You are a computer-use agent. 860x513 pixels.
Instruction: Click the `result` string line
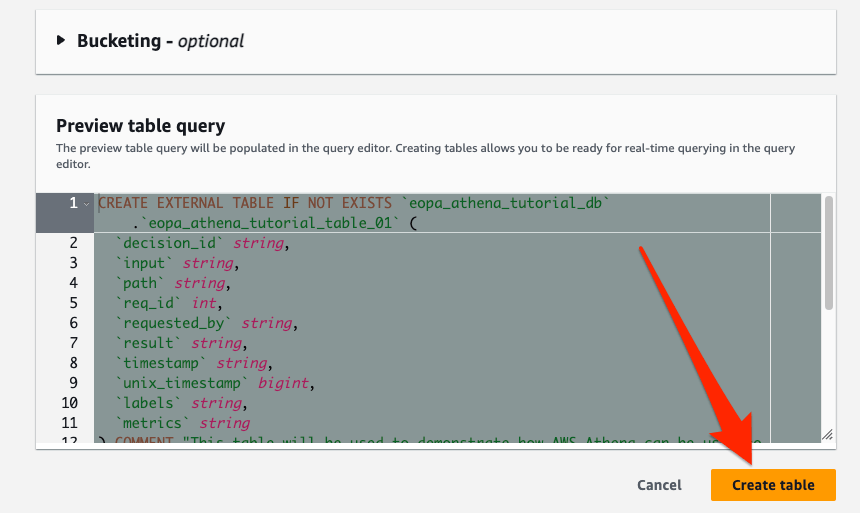point(181,343)
